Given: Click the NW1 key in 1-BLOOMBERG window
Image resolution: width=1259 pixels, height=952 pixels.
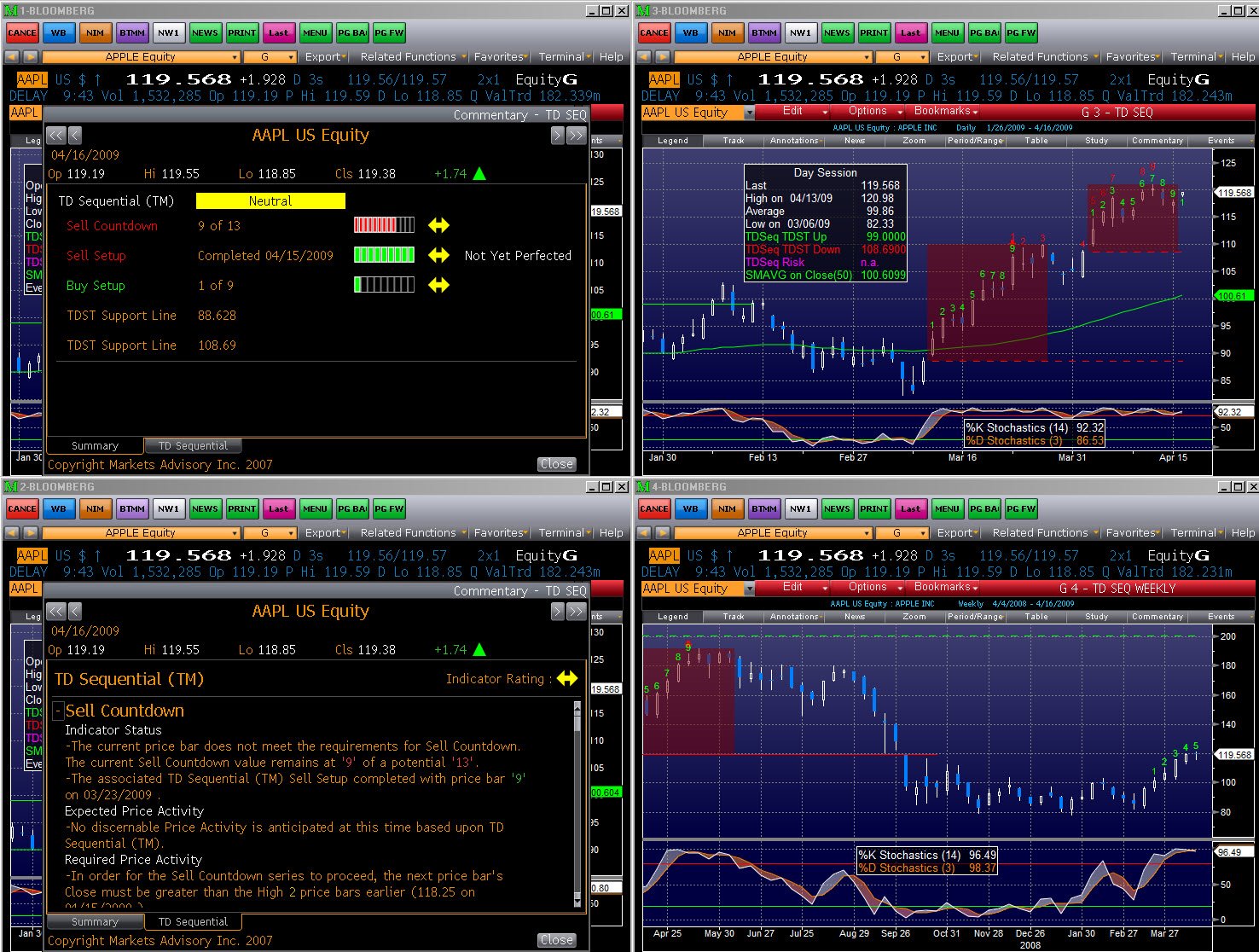Looking at the screenshot, I should pyautogui.click(x=169, y=32).
